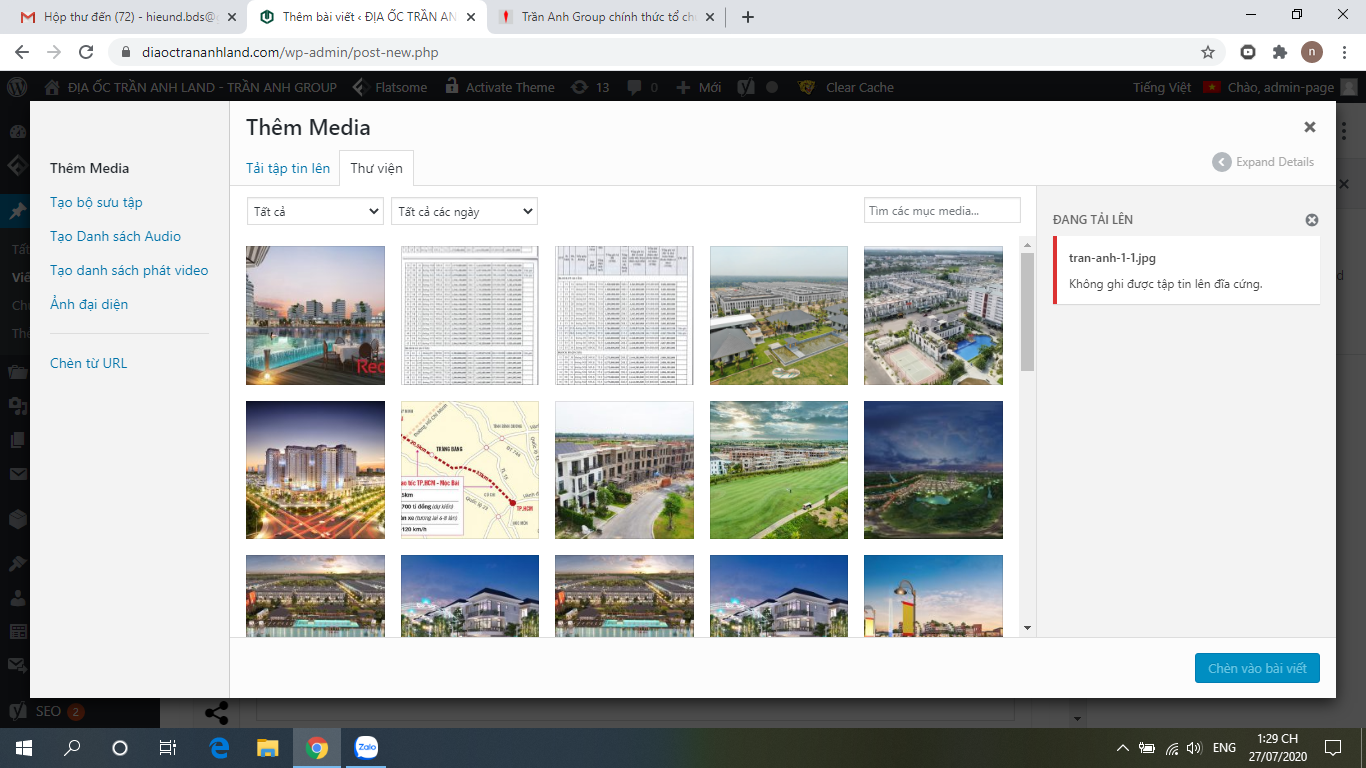1366x768 pixels.
Task: Click the Chrome icon on the taskbar
Action: coord(317,748)
